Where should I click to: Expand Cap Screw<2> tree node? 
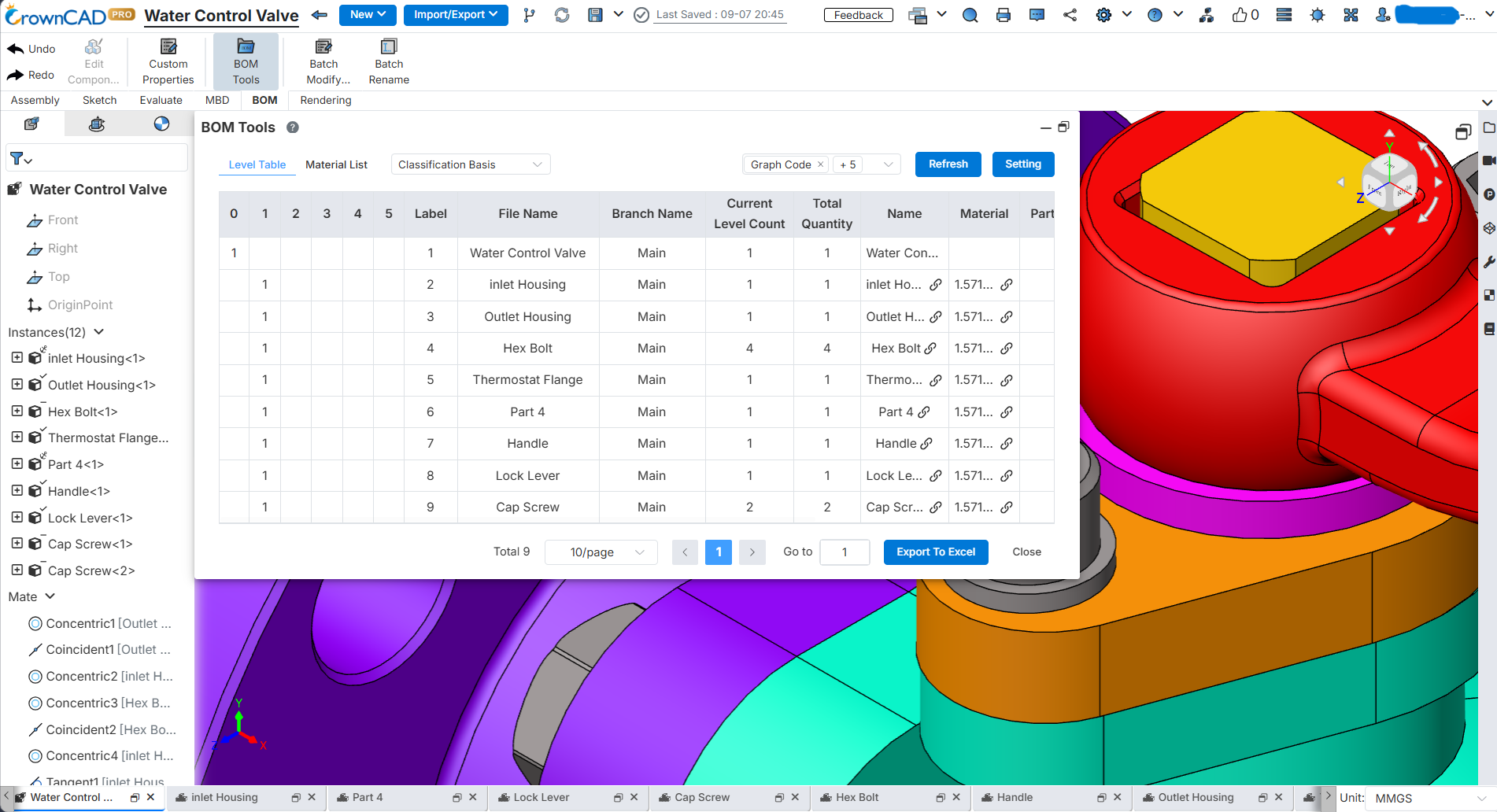17,570
